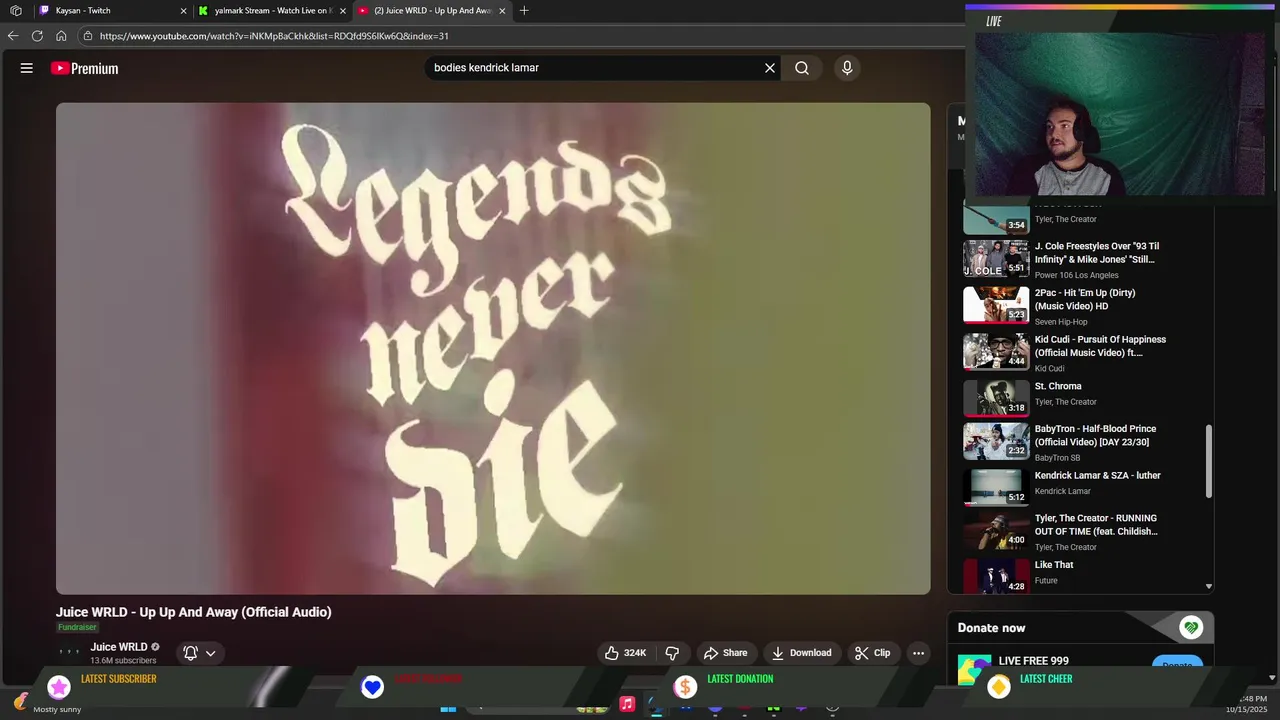Close the Juice WRLD YouTube tab

pos(502,11)
